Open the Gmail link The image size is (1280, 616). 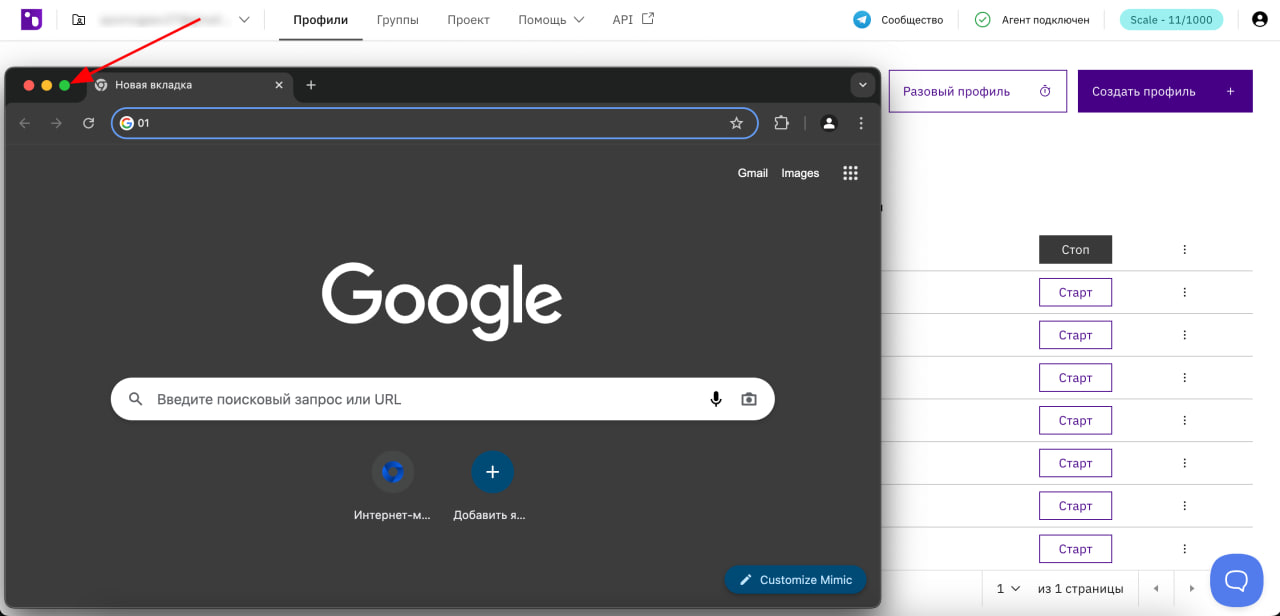[753, 173]
